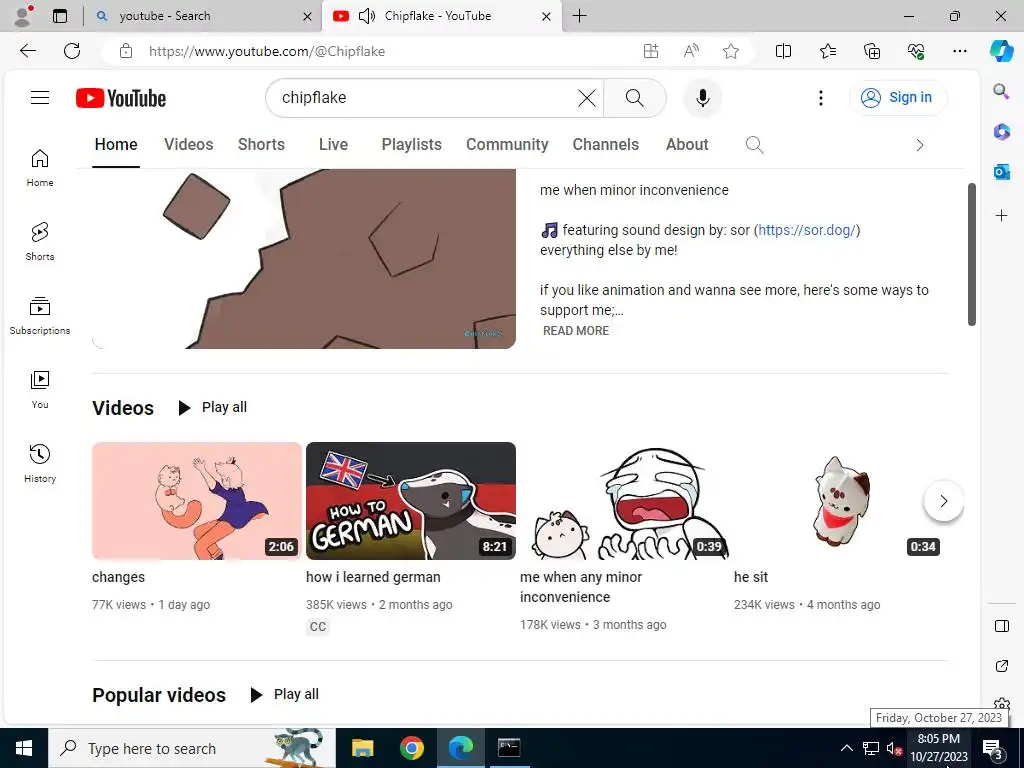
Task: Open Shorts in the YouTube sidebar
Action: click(40, 242)
